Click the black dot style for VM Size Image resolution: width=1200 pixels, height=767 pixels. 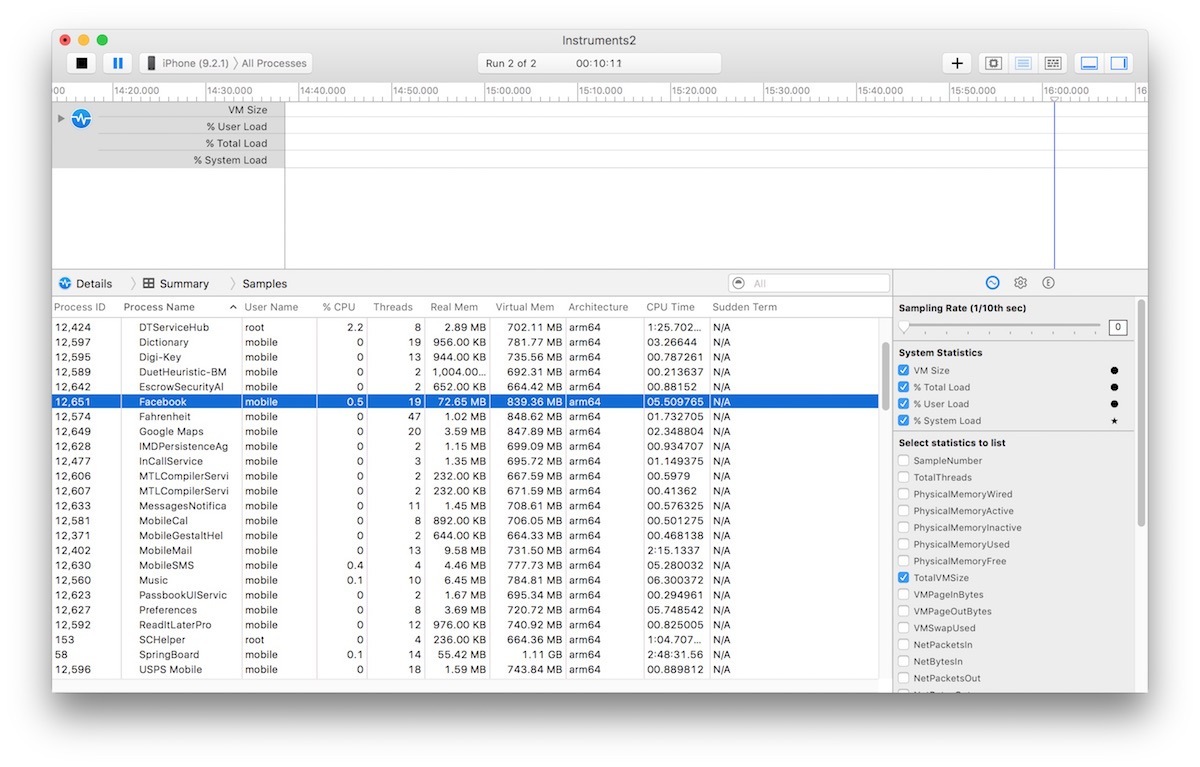tap(1114, 370)
